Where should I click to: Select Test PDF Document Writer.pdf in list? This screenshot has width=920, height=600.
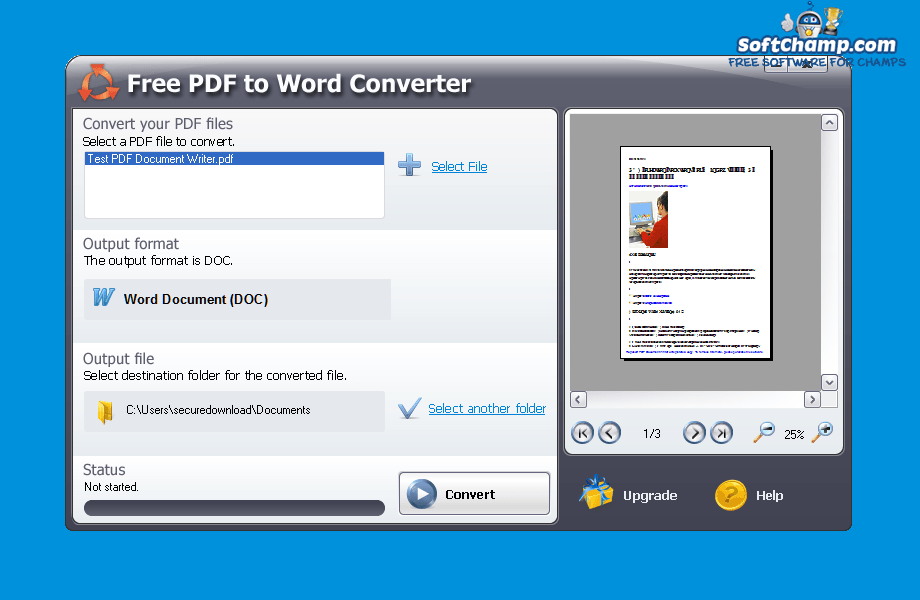pos(234,159)
